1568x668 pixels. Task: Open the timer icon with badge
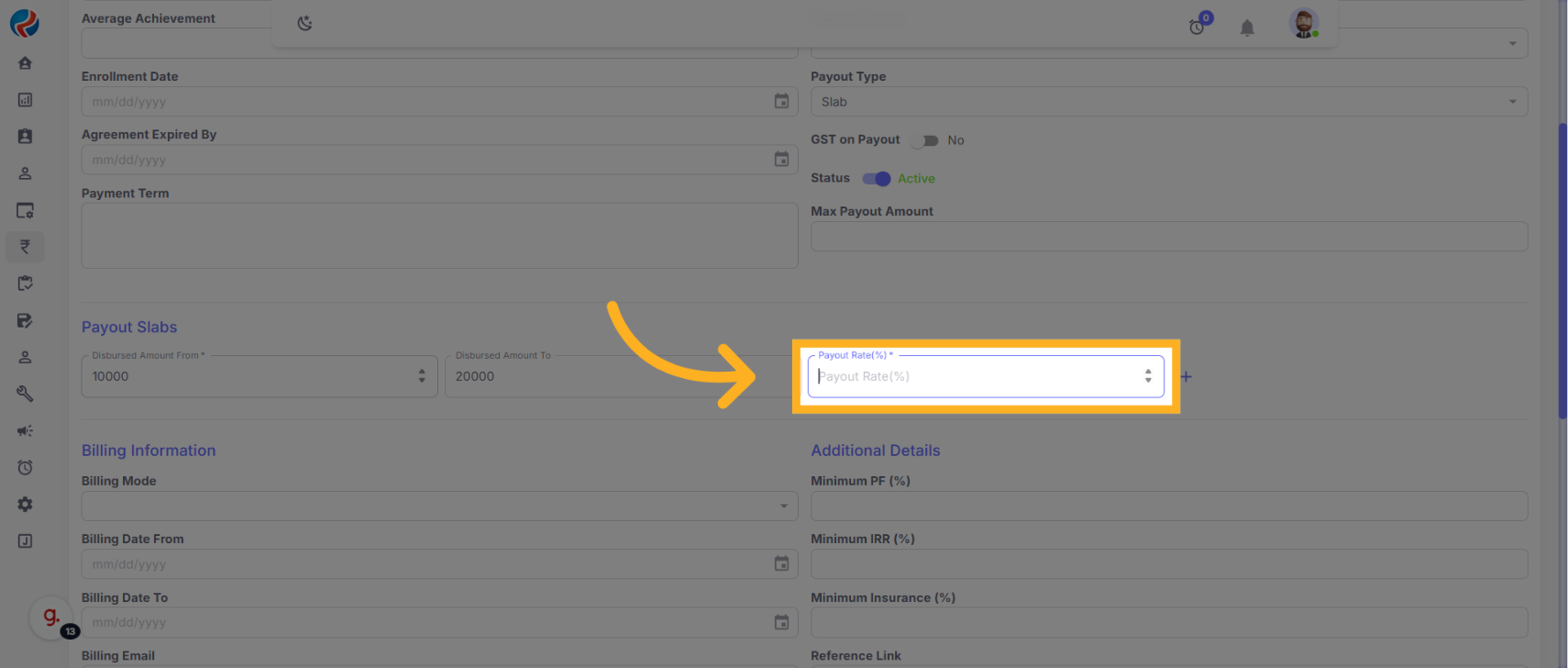(x=1198, y=27)
